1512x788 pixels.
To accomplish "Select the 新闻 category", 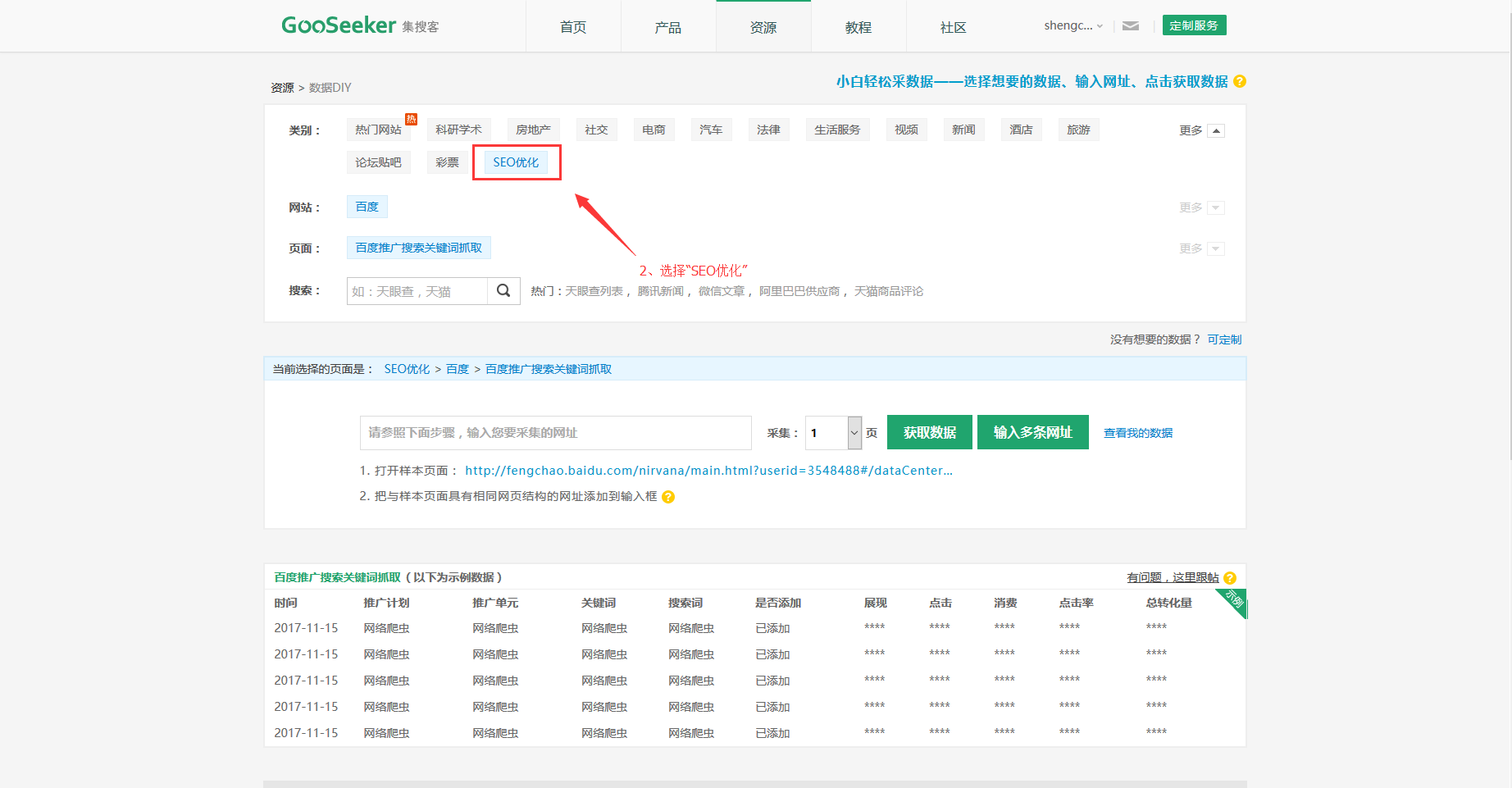I will point(964,130).
